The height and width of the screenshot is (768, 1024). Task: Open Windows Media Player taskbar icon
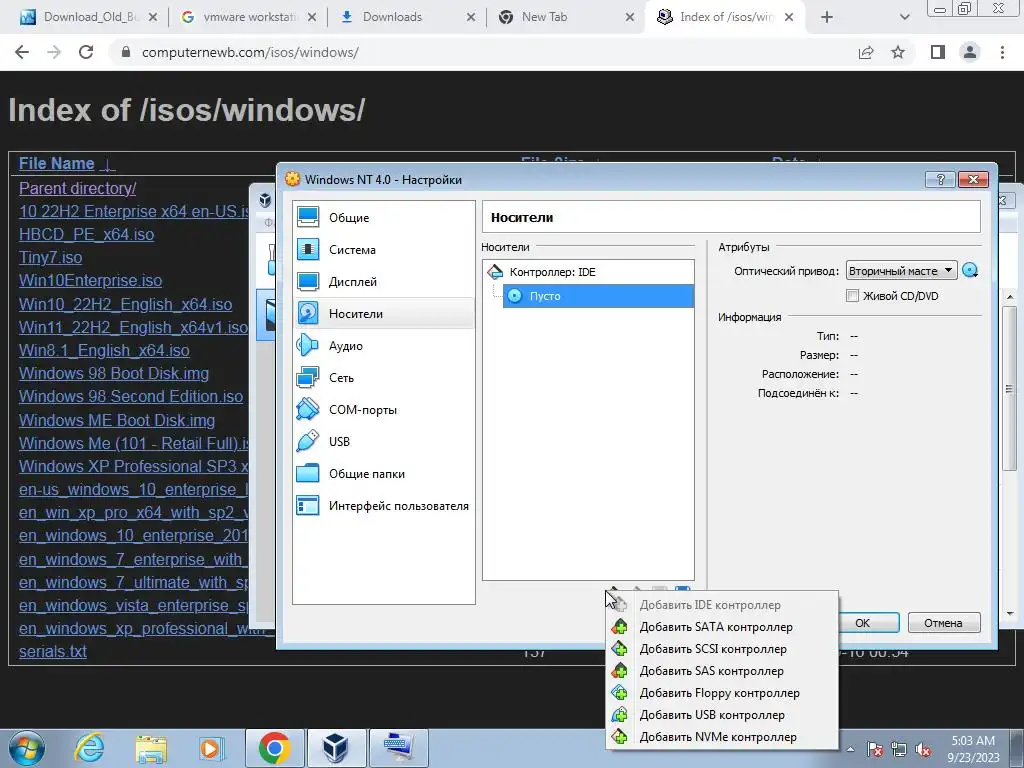(x=210, y=748)
